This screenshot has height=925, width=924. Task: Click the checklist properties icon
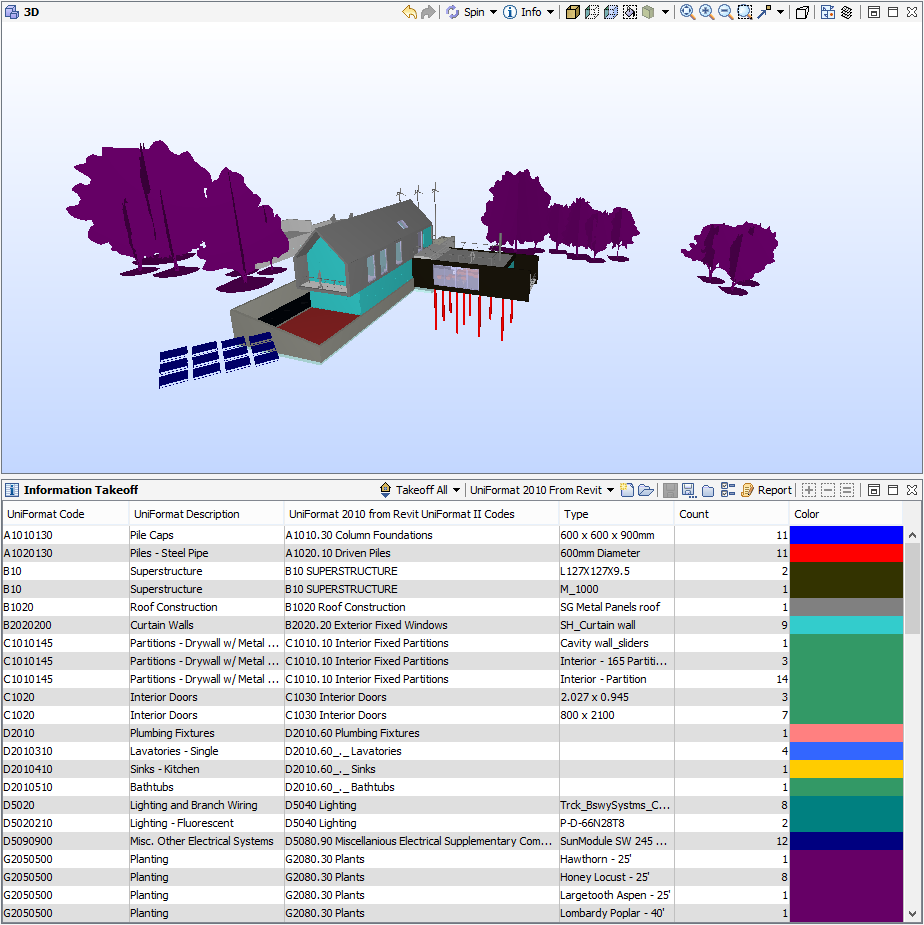728,490
